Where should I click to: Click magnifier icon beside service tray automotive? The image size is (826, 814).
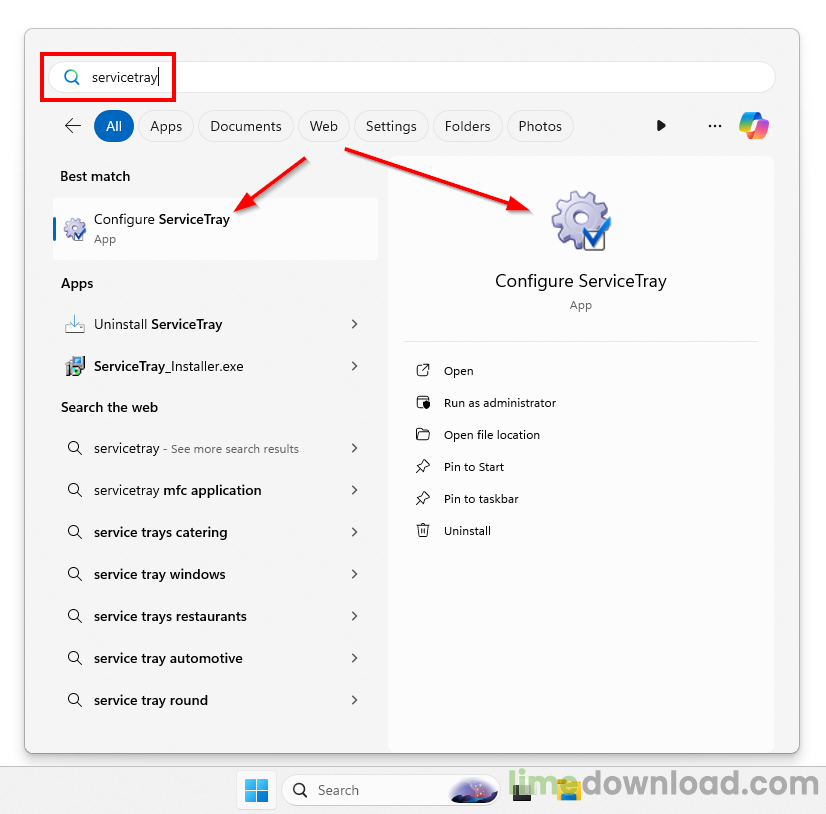point(75,658)
